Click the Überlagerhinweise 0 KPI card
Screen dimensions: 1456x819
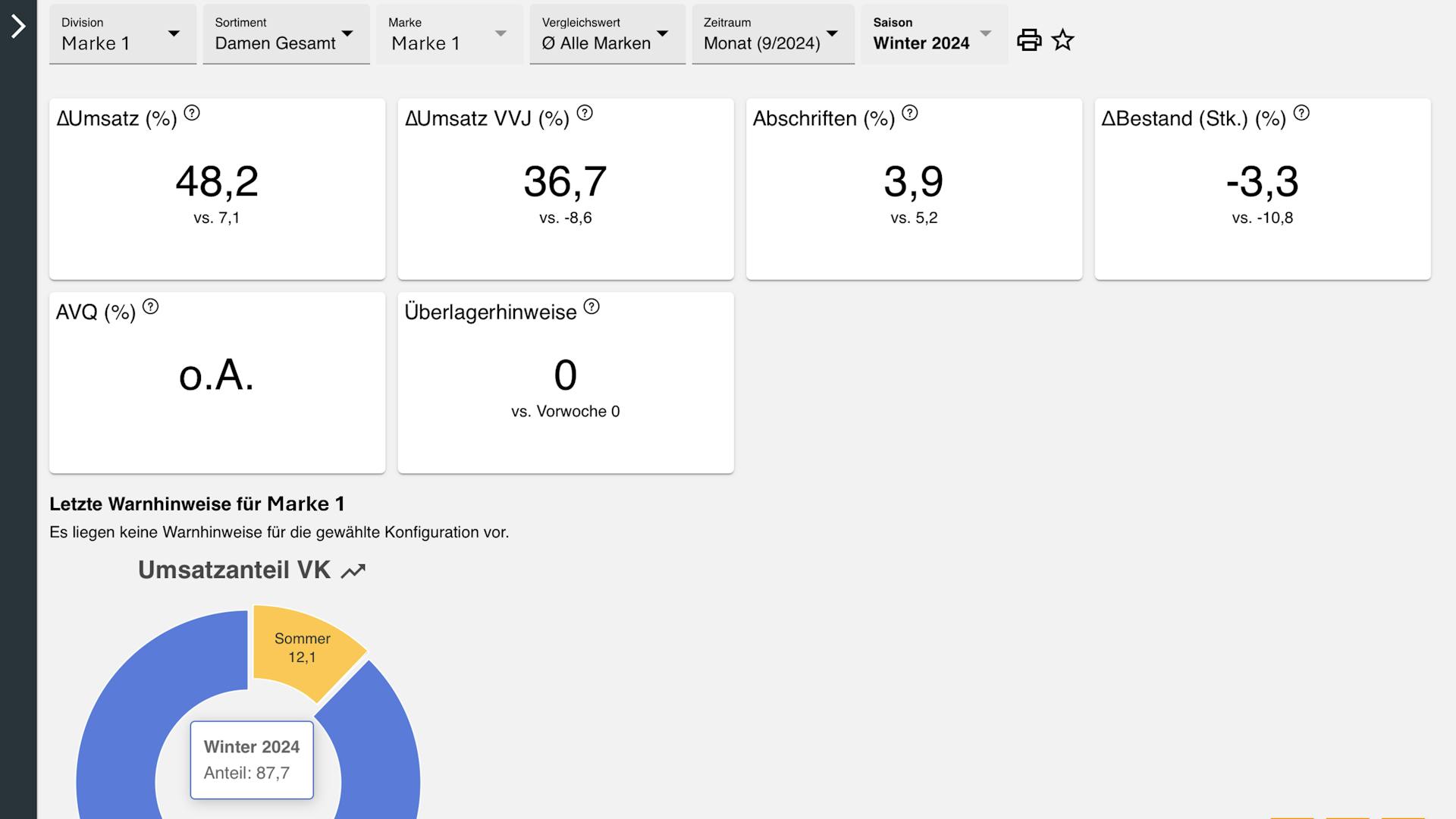[x=566, y=383]
